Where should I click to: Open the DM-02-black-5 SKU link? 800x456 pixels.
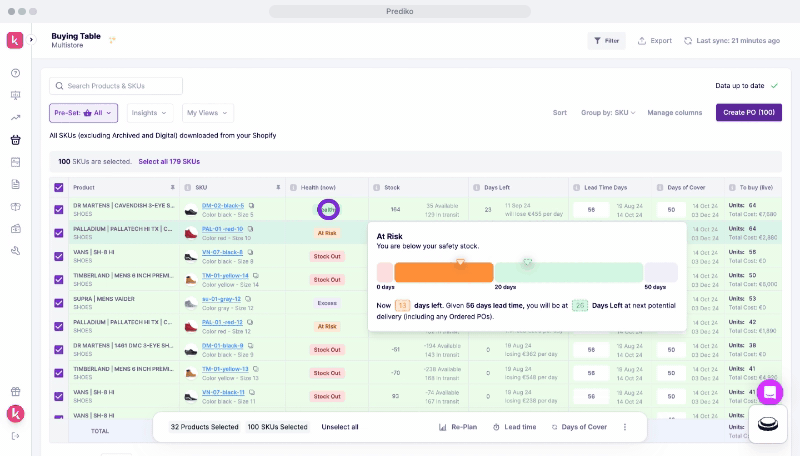[x=223, y=206]
